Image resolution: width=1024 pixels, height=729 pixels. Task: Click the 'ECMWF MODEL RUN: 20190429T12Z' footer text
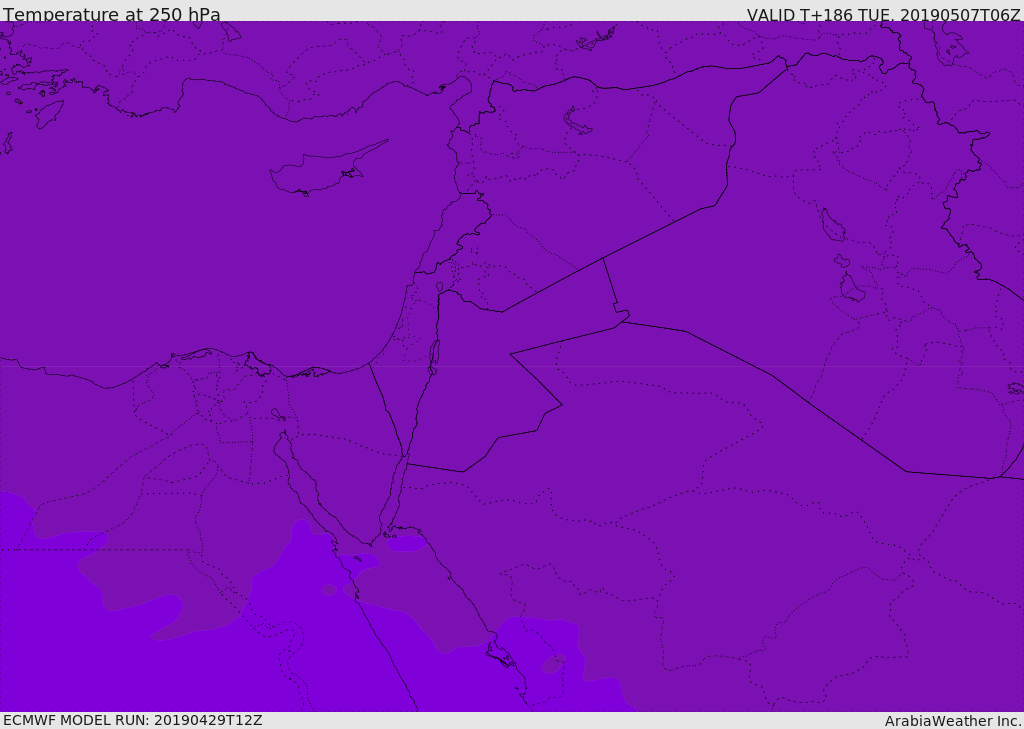[x=133, y=720]
